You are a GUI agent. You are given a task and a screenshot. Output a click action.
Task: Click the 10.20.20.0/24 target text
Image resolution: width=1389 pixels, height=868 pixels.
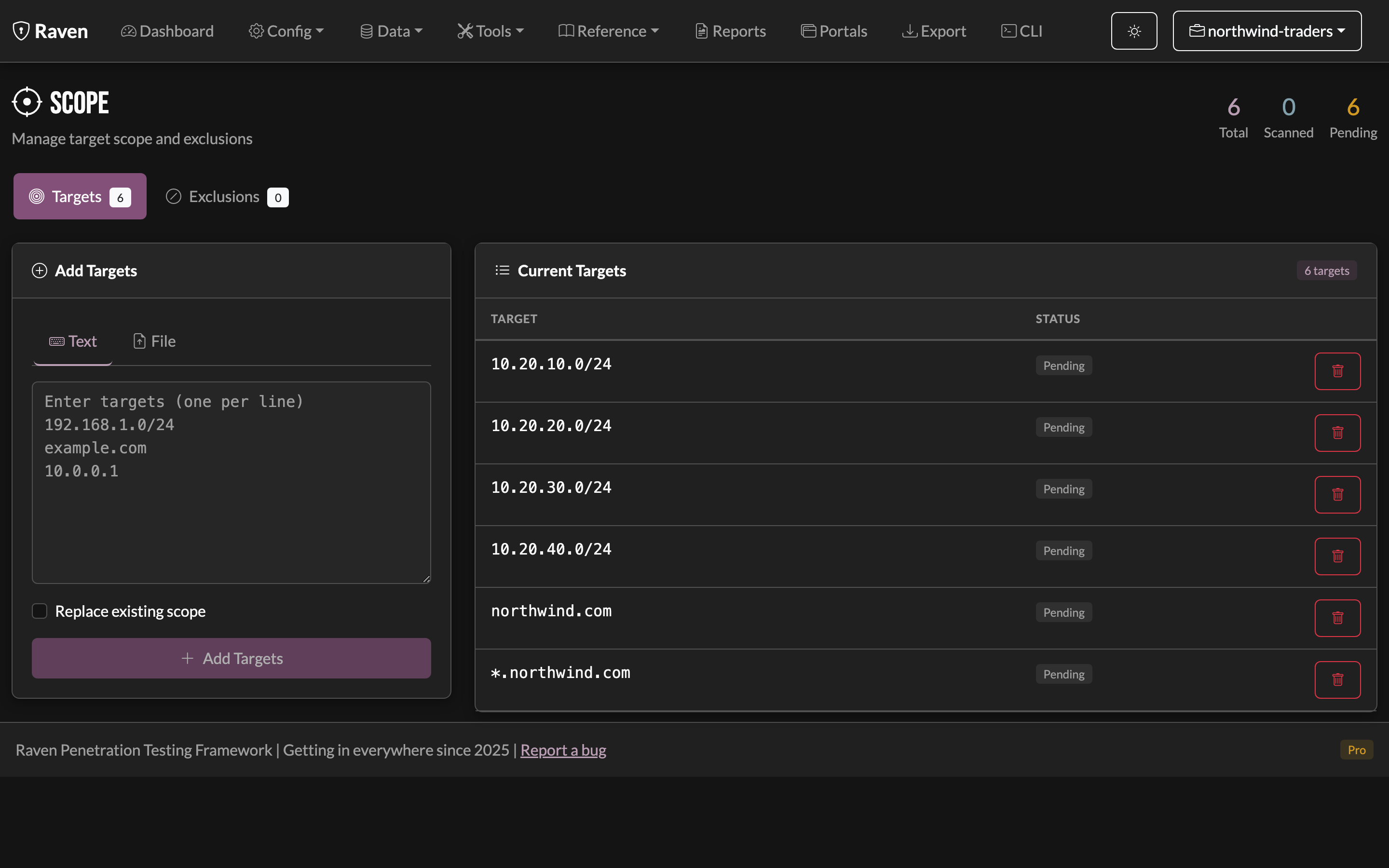coord(551,426)
